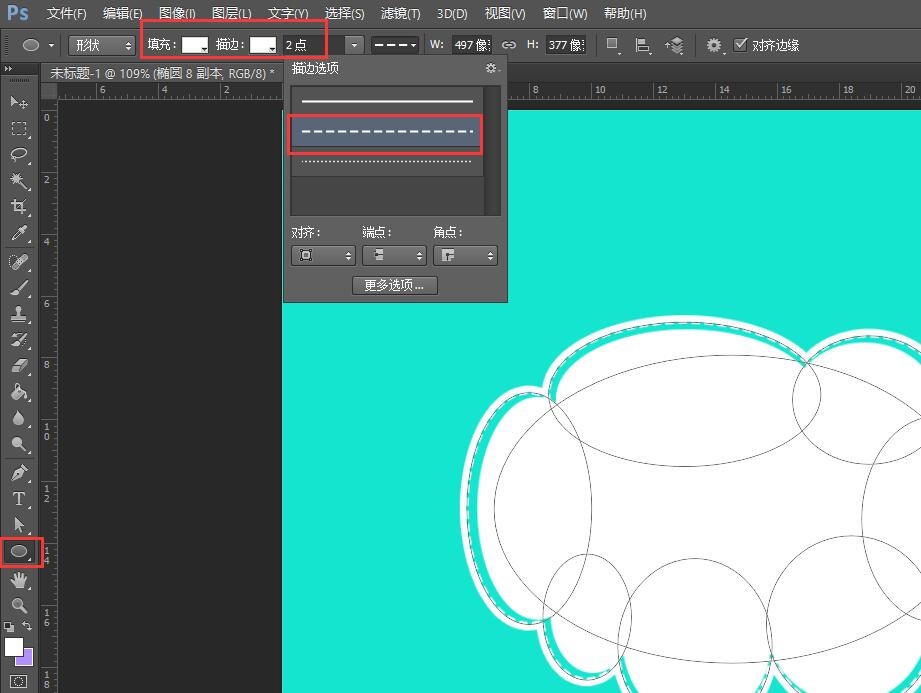Viewport: 921px width, 693px height.
Task: Toggle Quick Mask mode at toolbar bottom
Action: [x=19, y=682]
